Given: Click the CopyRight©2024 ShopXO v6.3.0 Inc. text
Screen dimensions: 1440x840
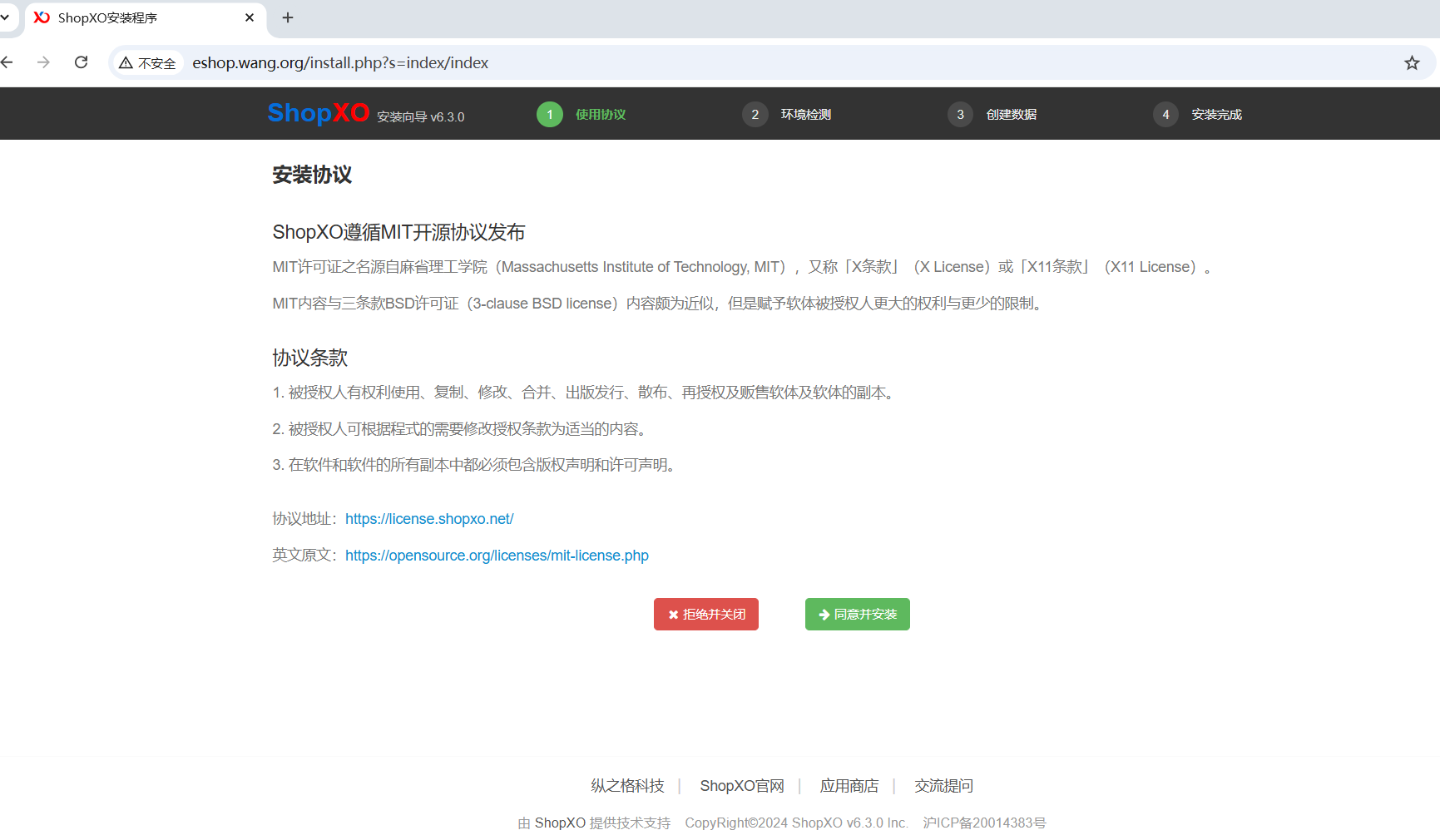Looking at the screenshot, I should click(x=796, y=823).
